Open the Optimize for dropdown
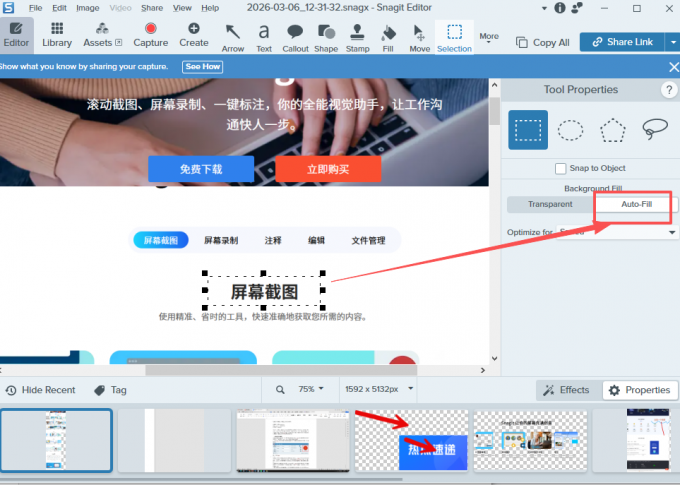The width and height of the screenshot is (680, 485). (617, 233)
